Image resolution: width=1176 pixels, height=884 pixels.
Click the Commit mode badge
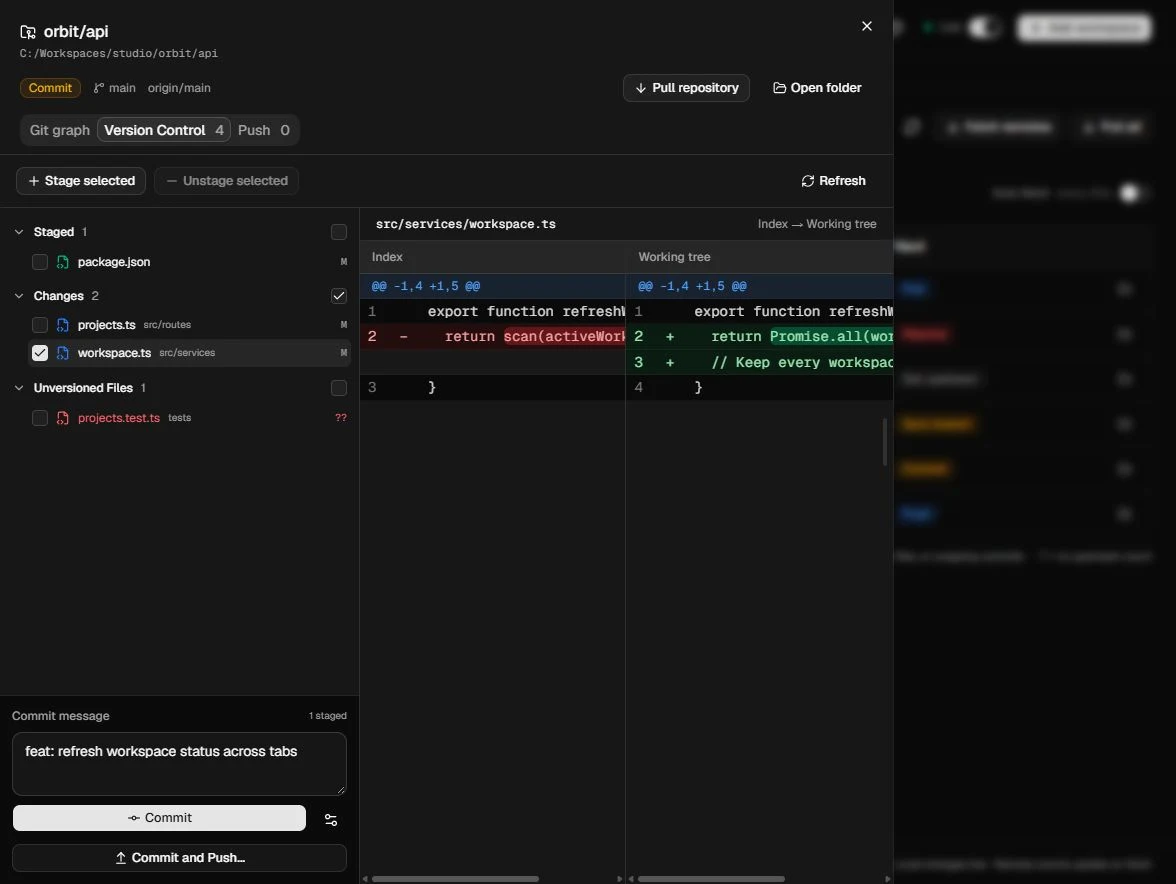50,88
